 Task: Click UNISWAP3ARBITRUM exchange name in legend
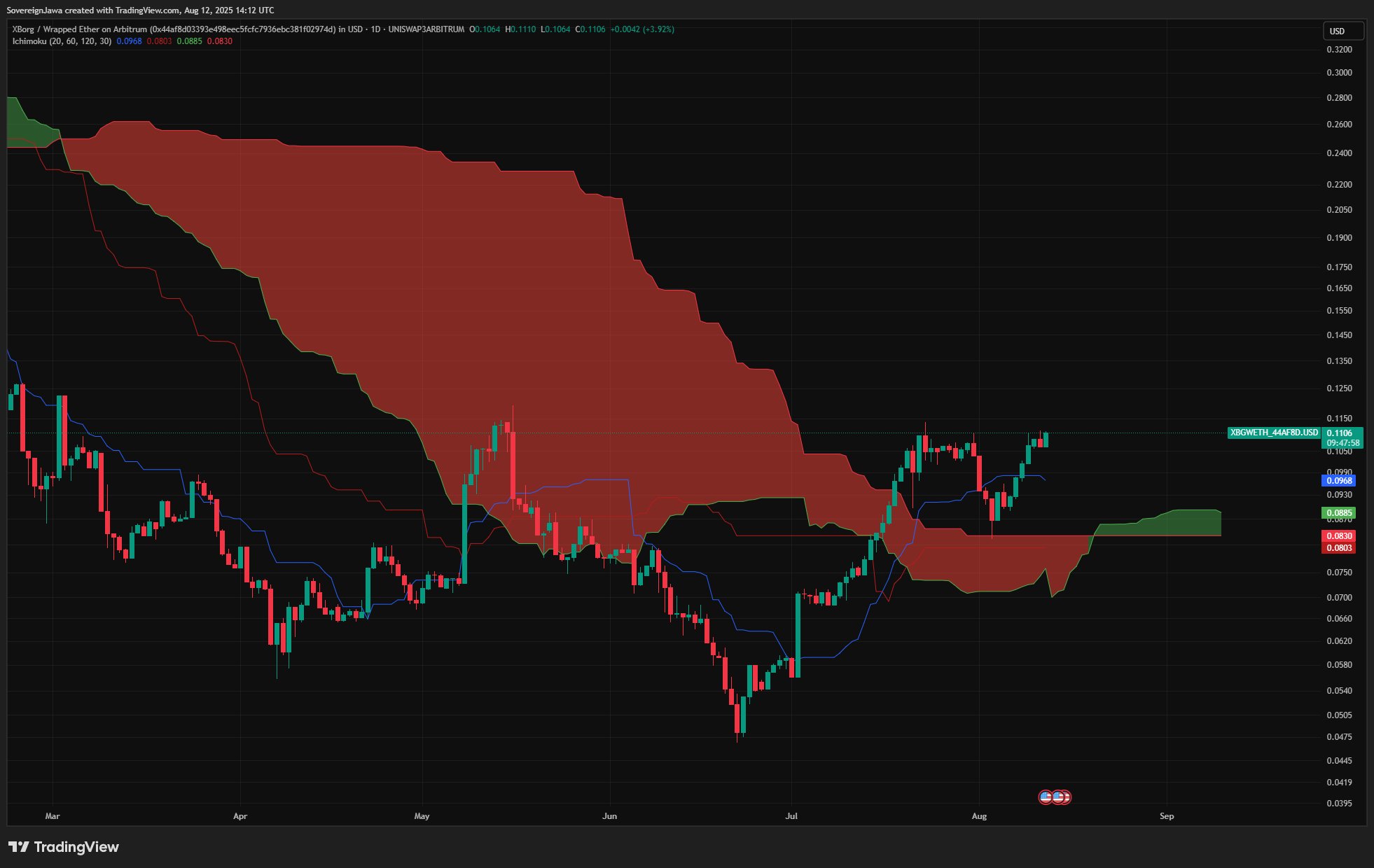pyautogui.click(x=426, y=29)
